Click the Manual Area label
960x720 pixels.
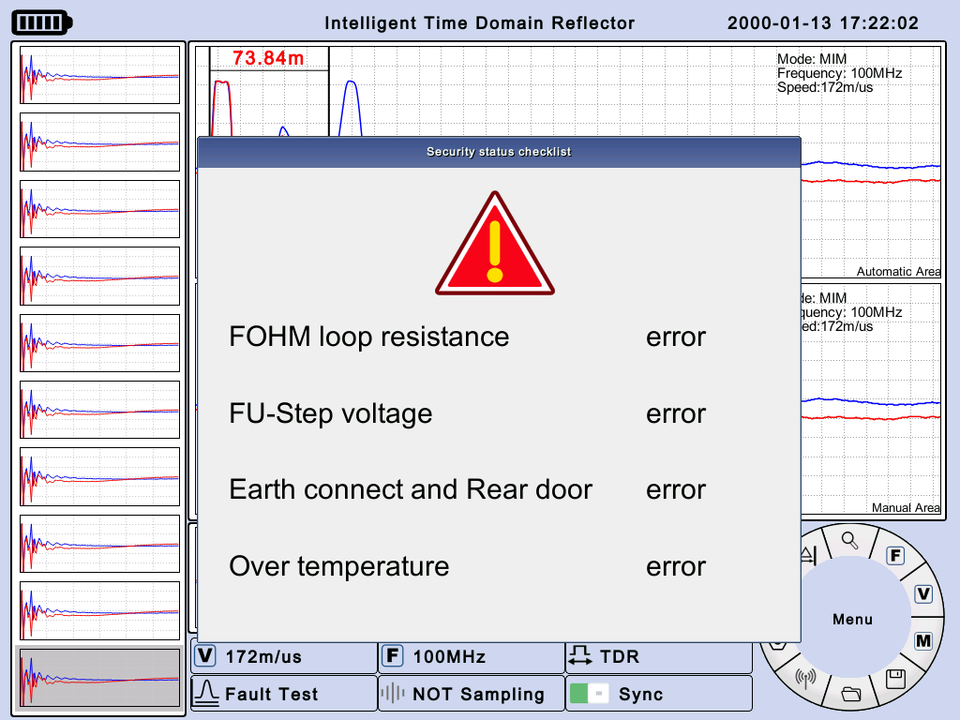pos(906,508)
